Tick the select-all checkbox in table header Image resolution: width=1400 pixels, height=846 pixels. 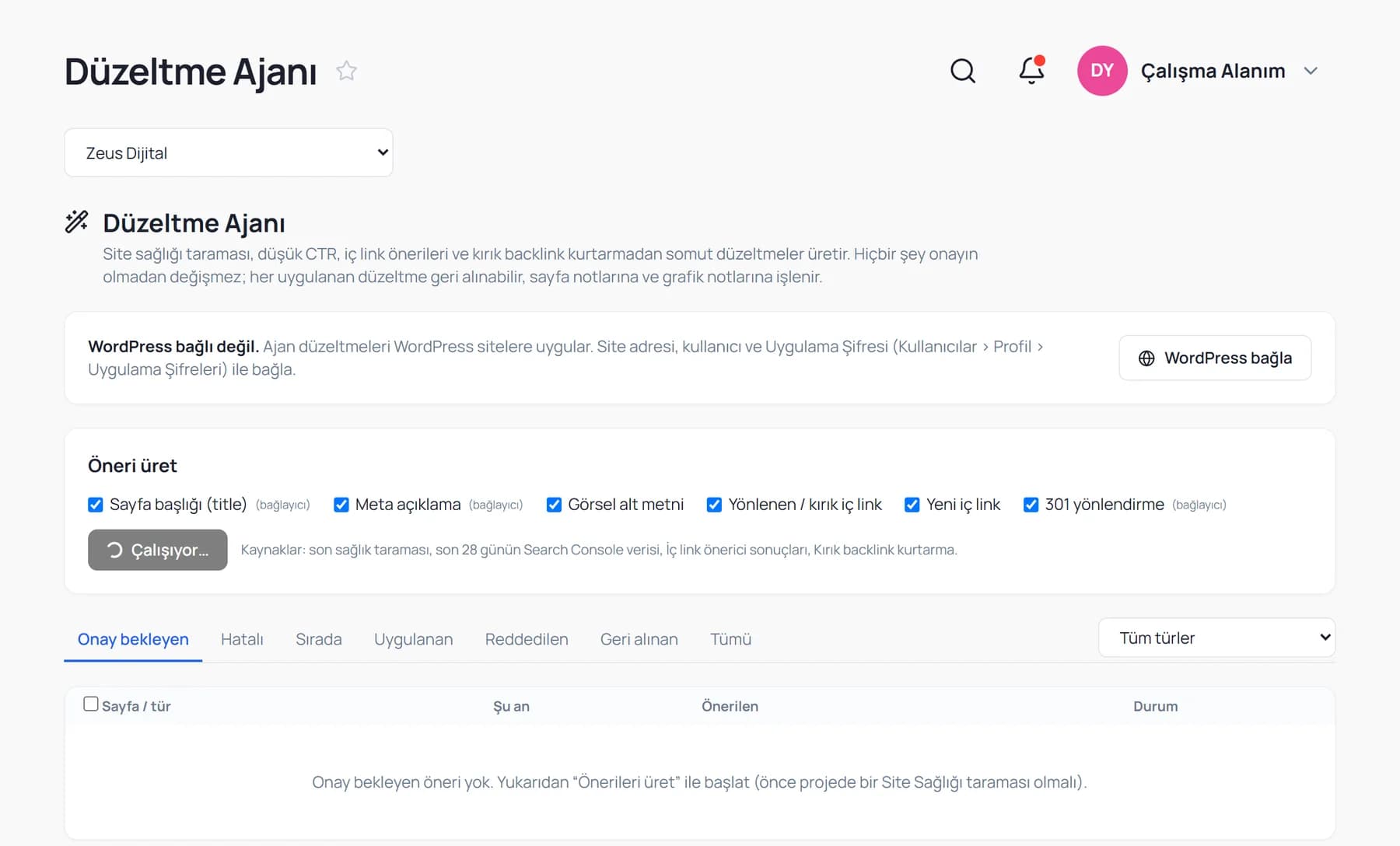pos(91,704)
